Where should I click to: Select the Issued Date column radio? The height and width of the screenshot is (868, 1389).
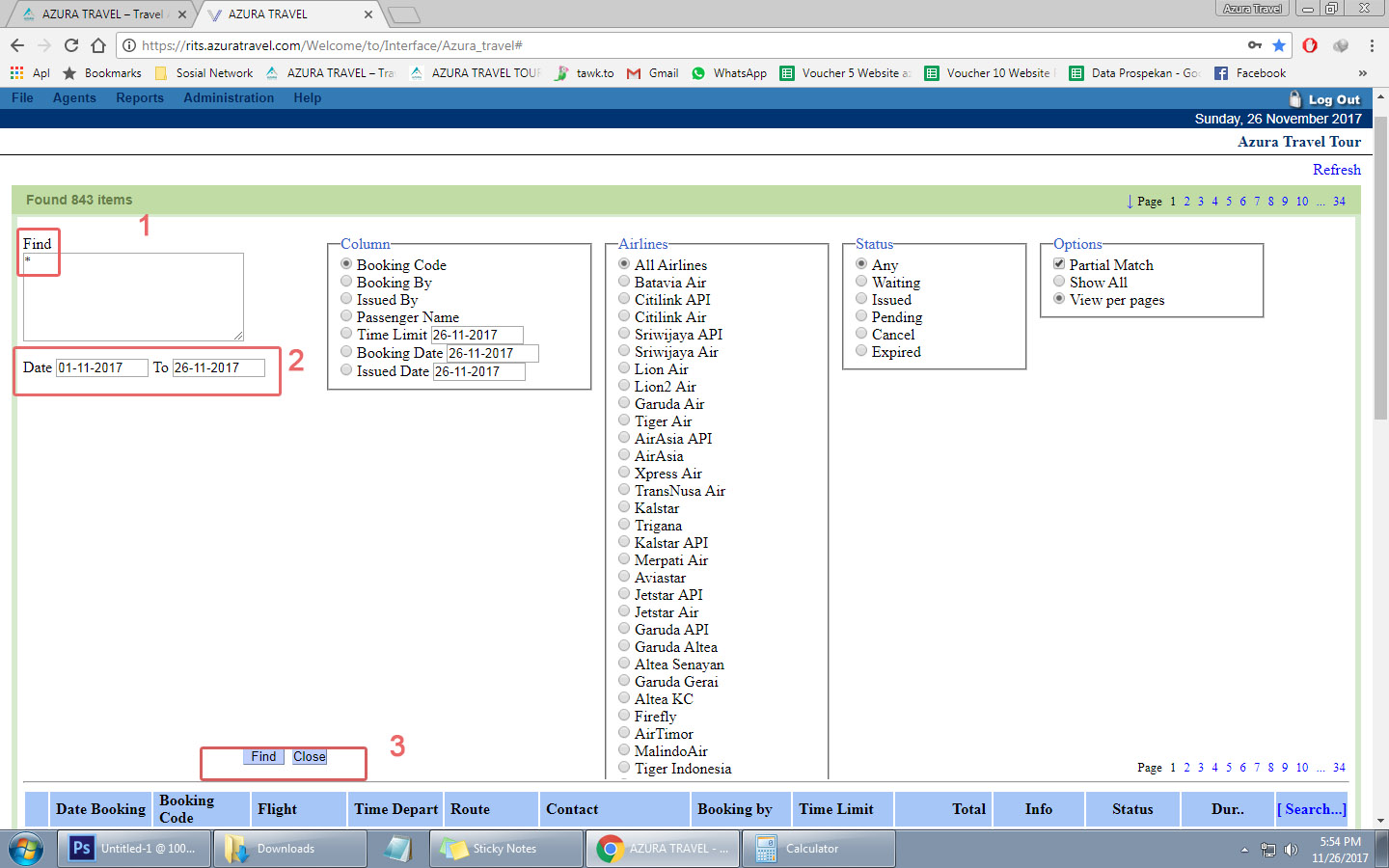click(x=346, y=370)
